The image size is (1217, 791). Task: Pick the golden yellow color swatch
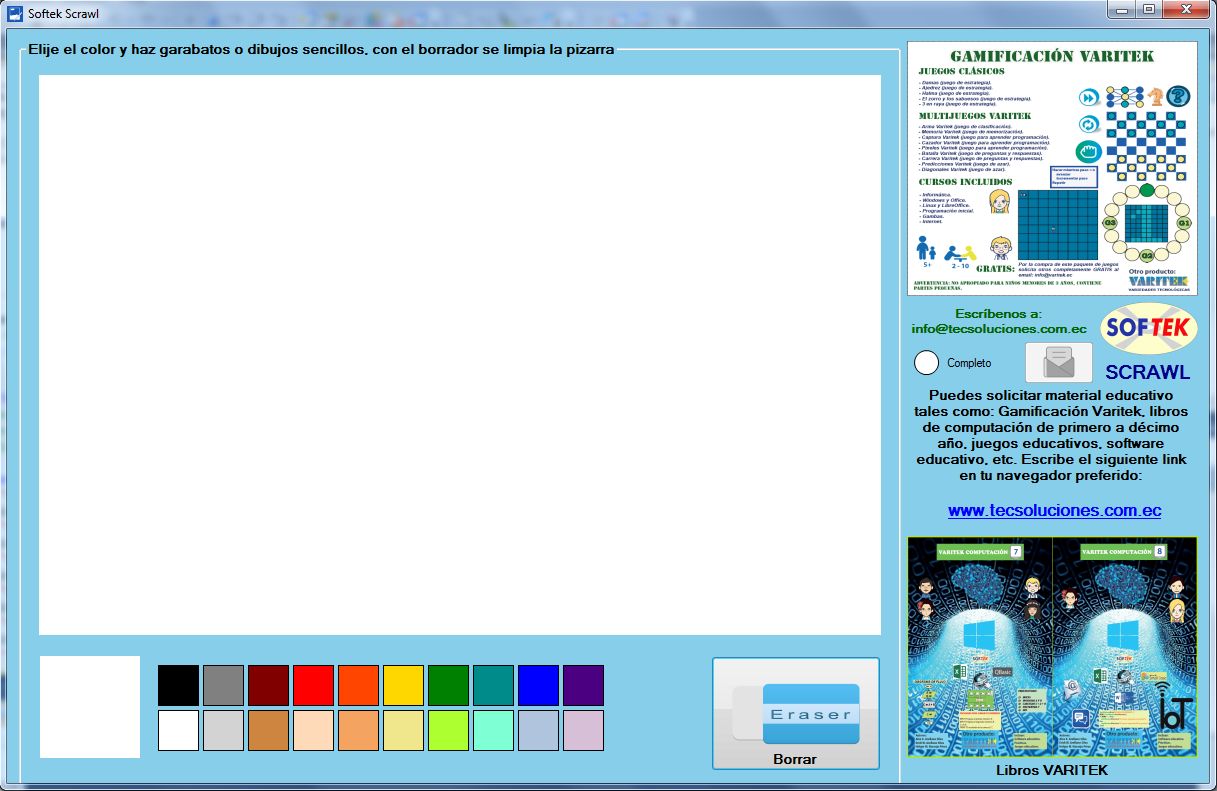[404, 685]
